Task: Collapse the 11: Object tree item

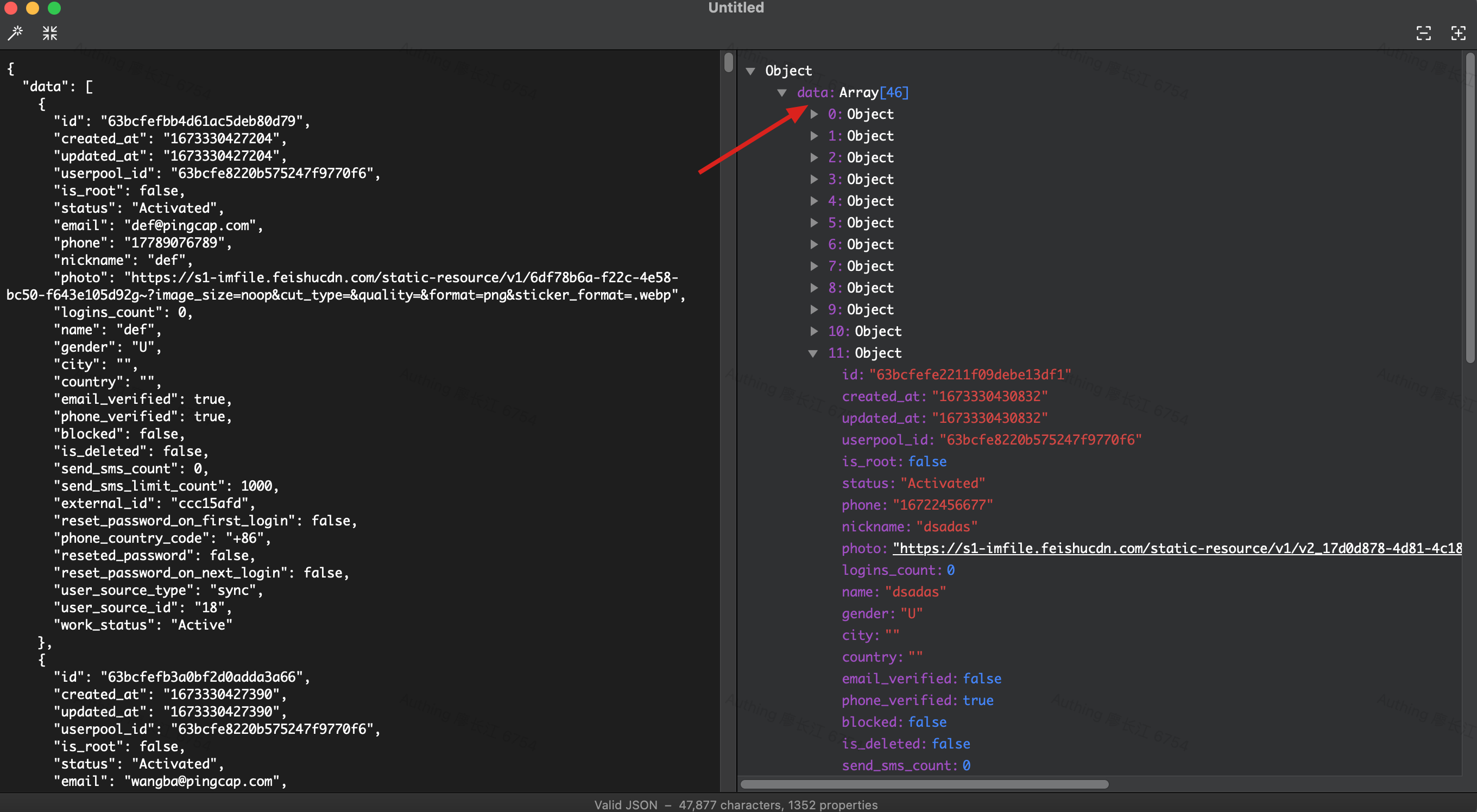Action: (813, 353)
